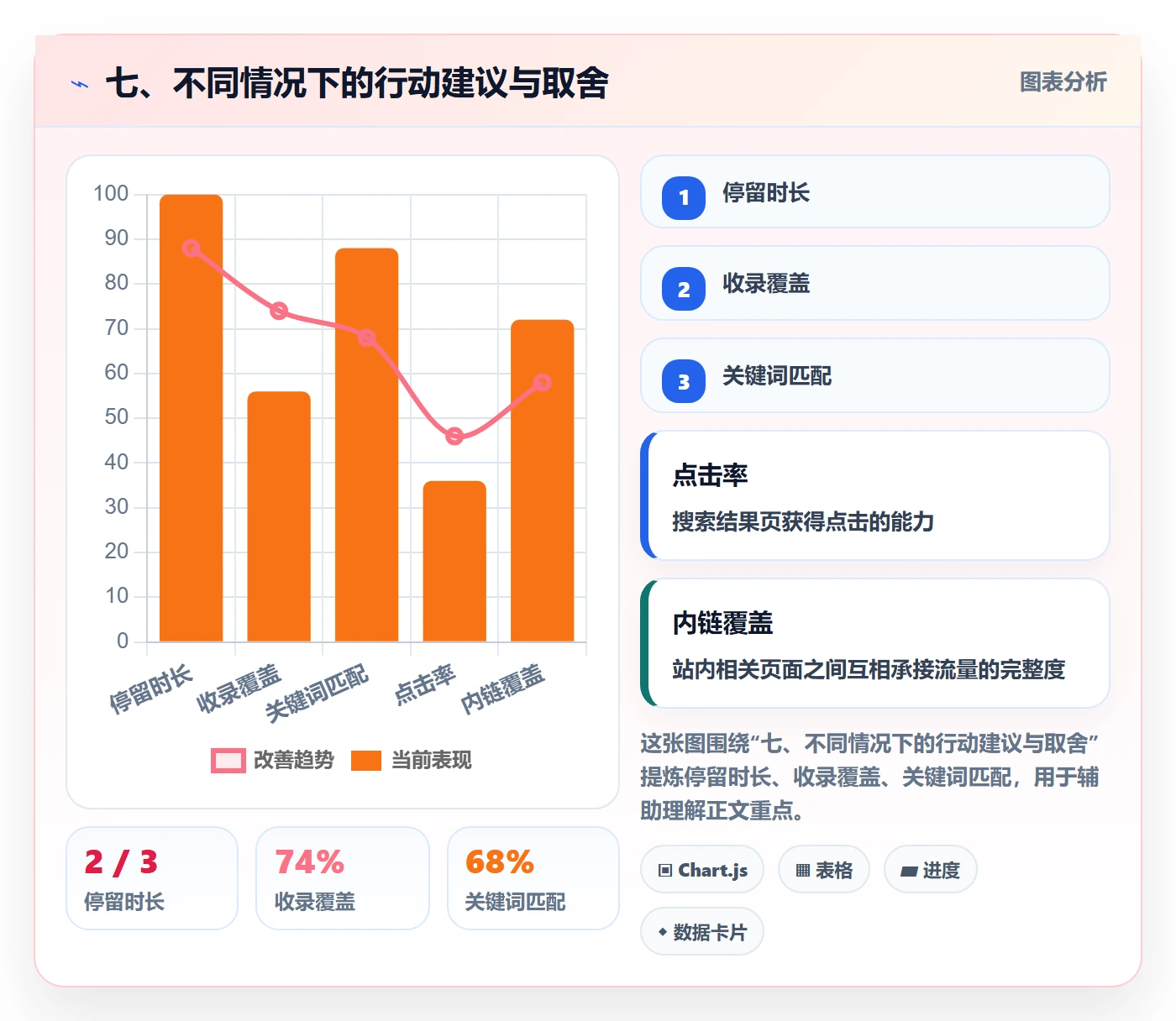1176x1021 pixels.
Task: Click the orange bar for 点击率
Action: point(454,561)
